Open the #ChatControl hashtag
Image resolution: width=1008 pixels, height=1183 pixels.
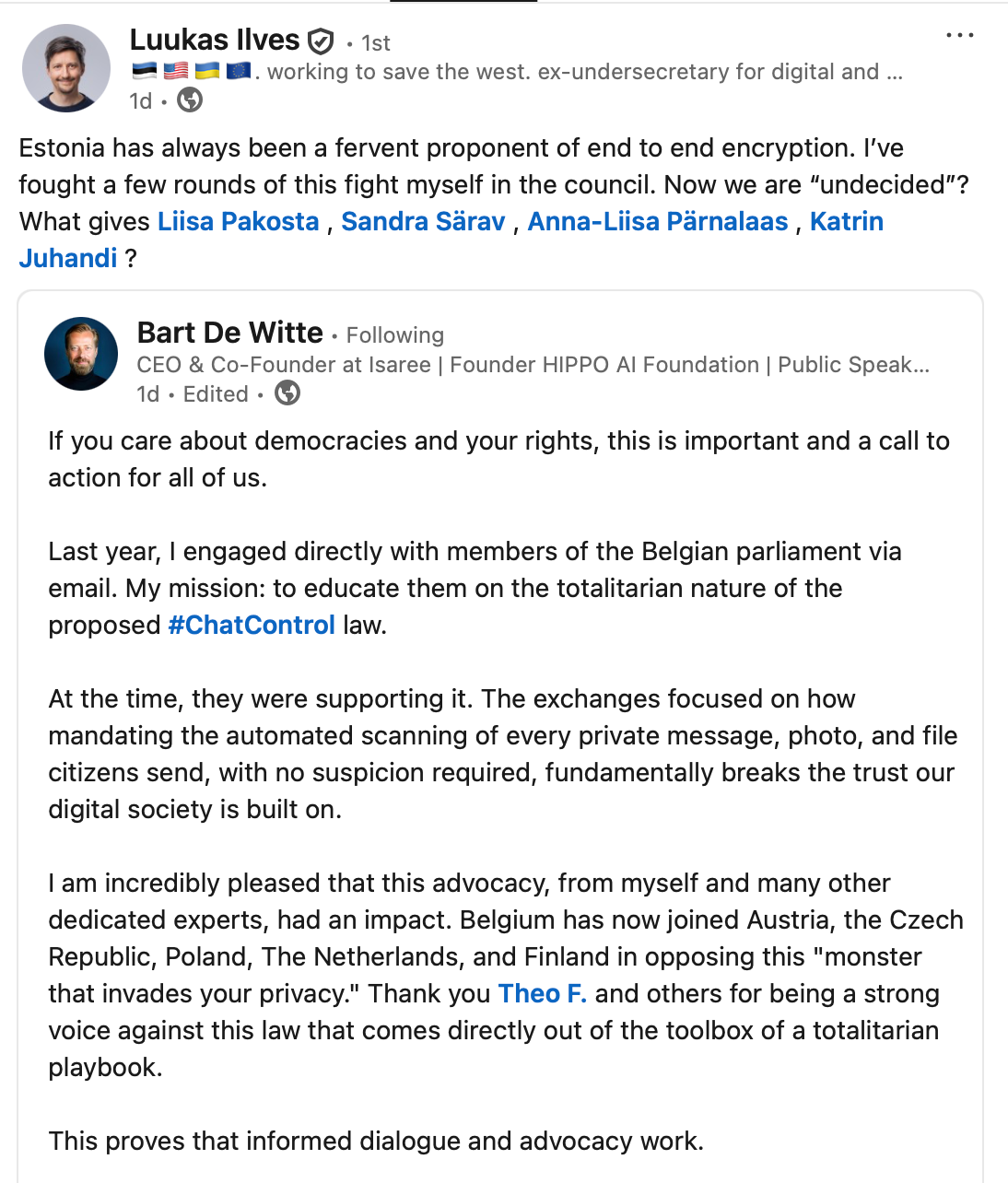[251, 626]
